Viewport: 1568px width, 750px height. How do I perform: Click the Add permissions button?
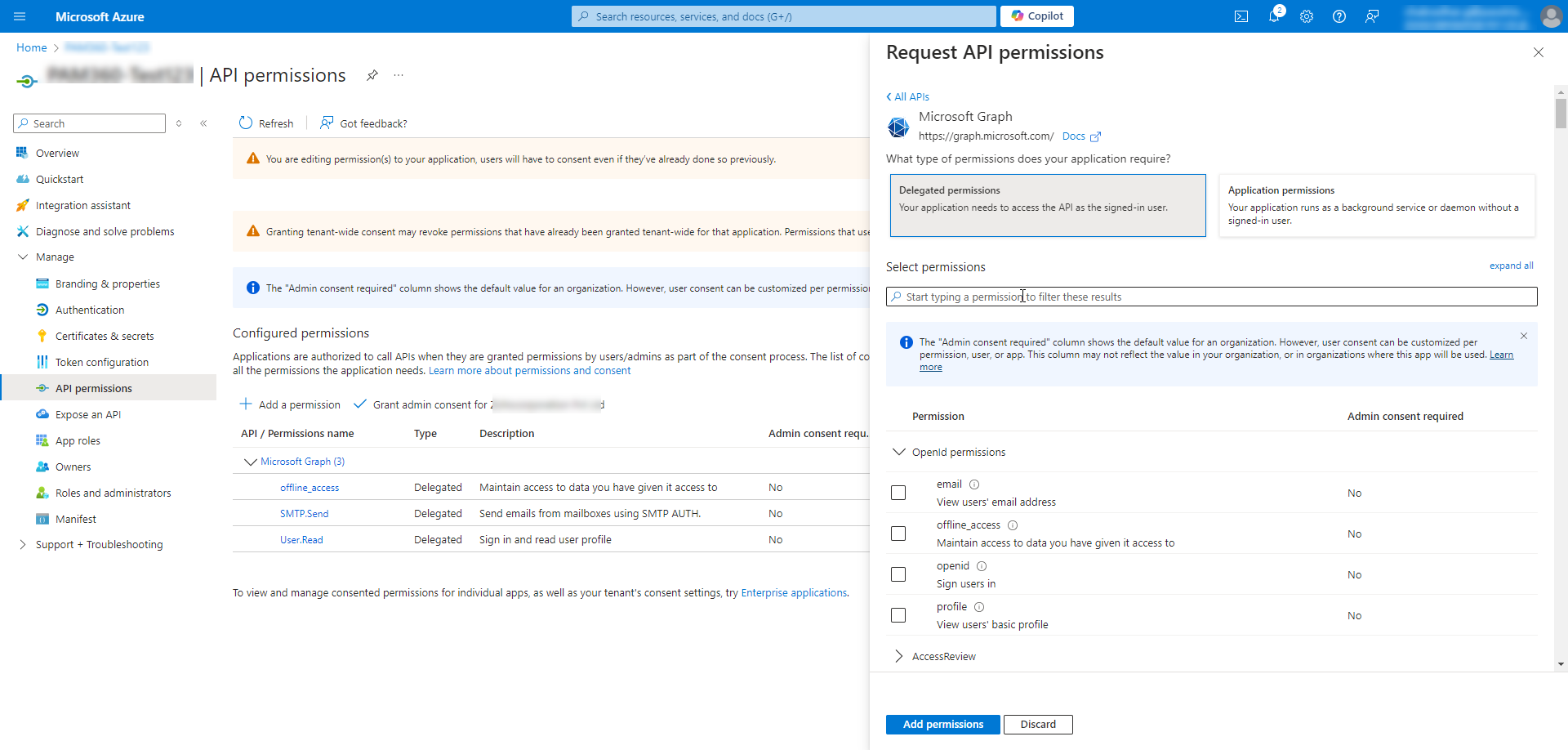(942, 725)
